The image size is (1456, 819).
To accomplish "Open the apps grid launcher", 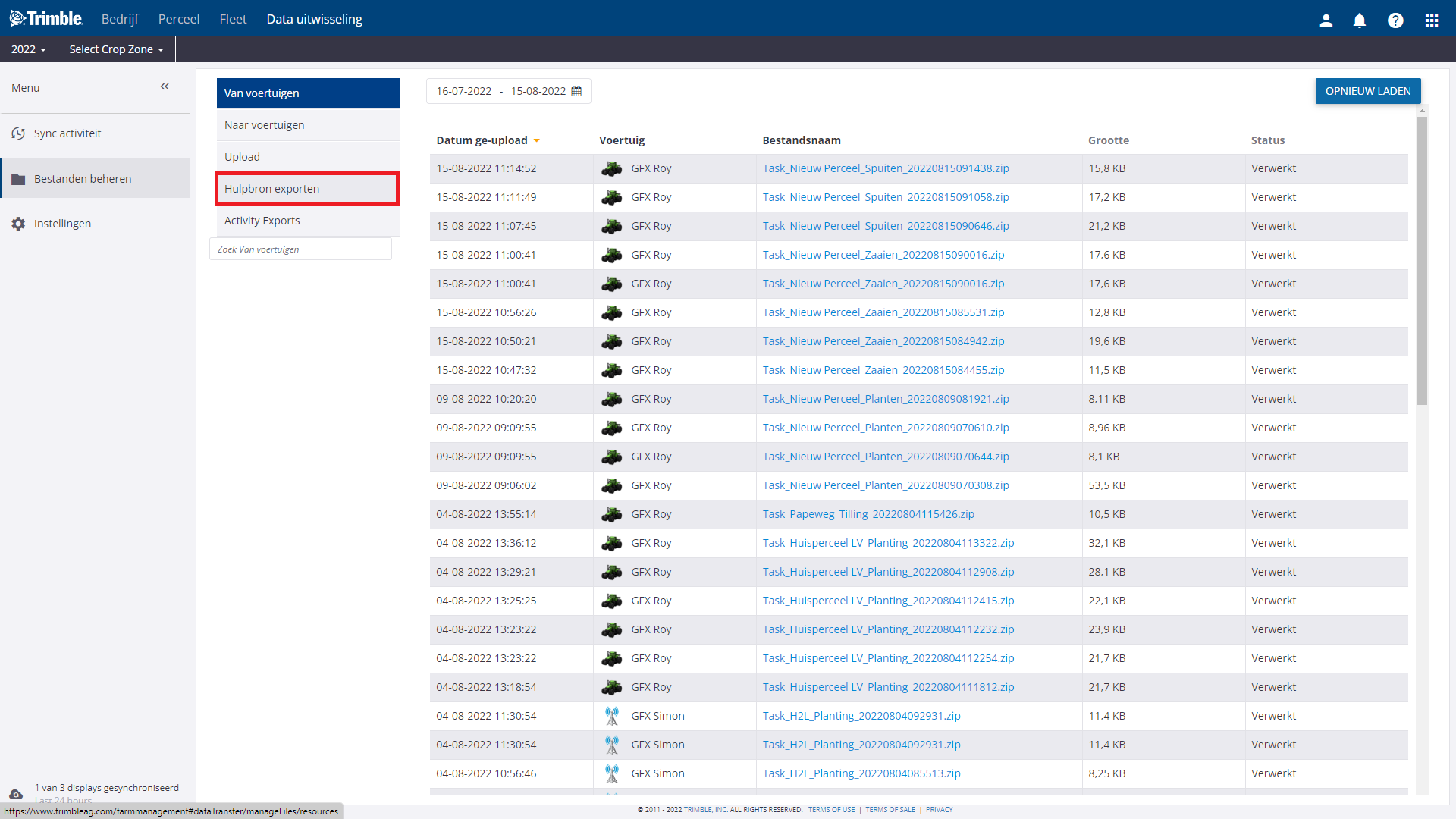I will coord(1431,20).
